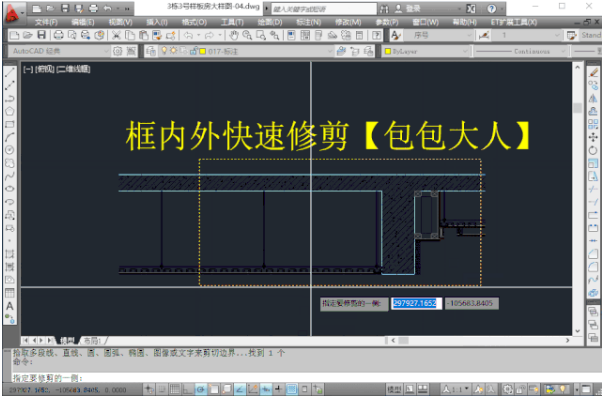The height and width of the screenshot is (396, 605).
Task: Click the Cut scissors icon
Action: (116, 36)
